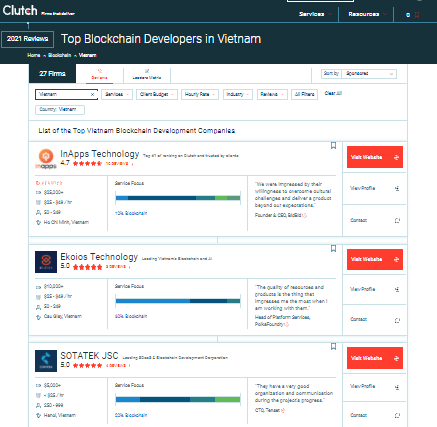Image resolution: width=437 pixels, height=427 pixels.
Task: Select the Reviews tab
Action: coord(99,74)
